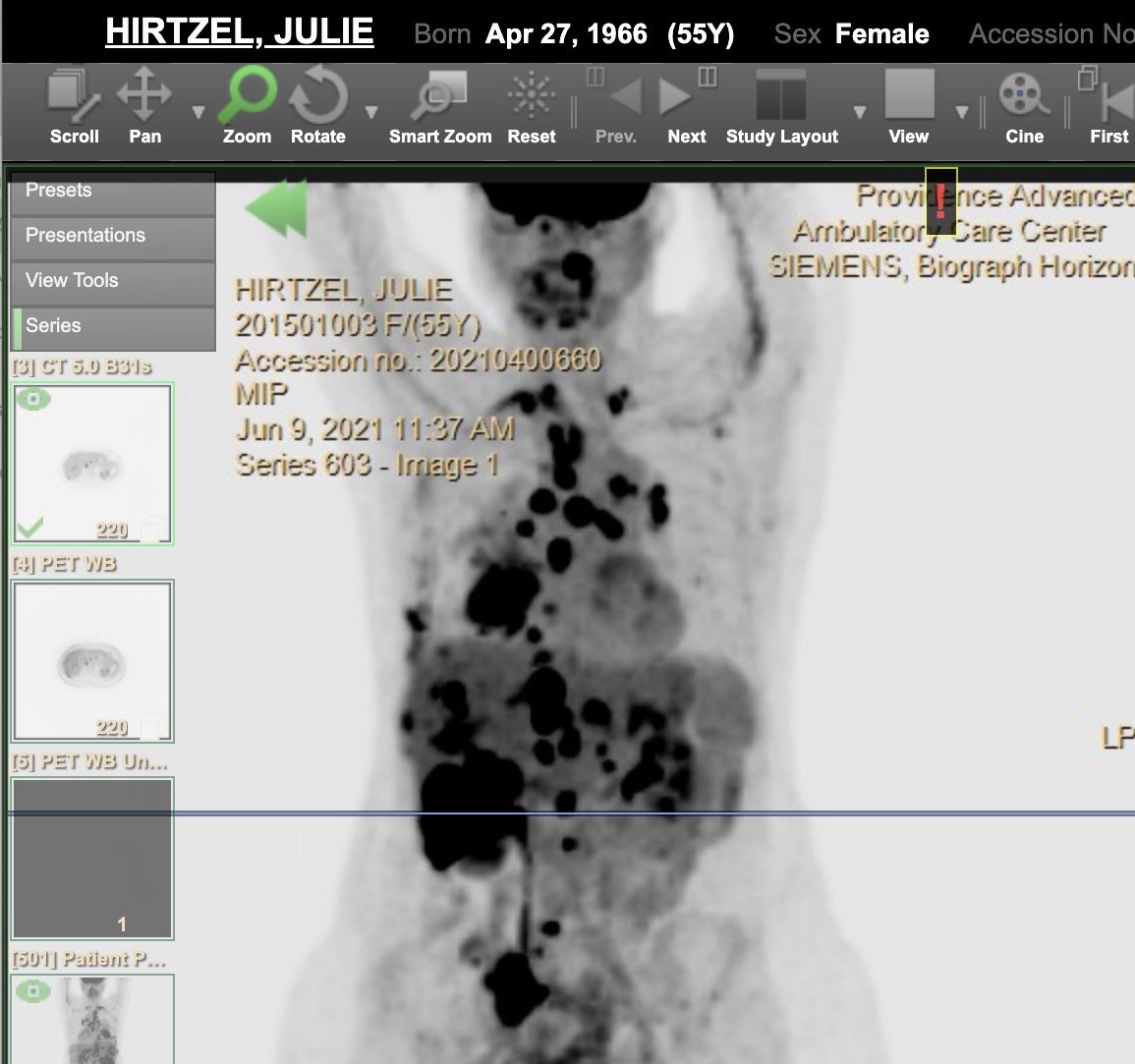Select the Scroll tool

click(x=74, y=108)
